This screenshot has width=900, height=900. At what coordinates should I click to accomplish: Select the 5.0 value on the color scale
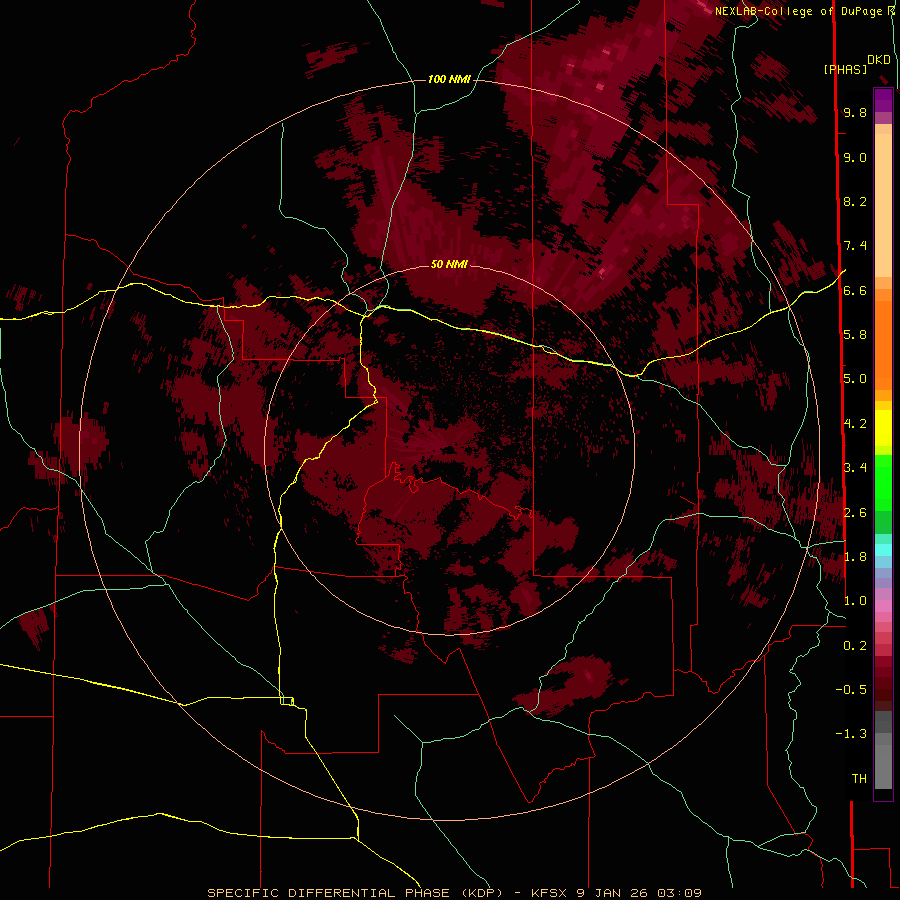855,379
